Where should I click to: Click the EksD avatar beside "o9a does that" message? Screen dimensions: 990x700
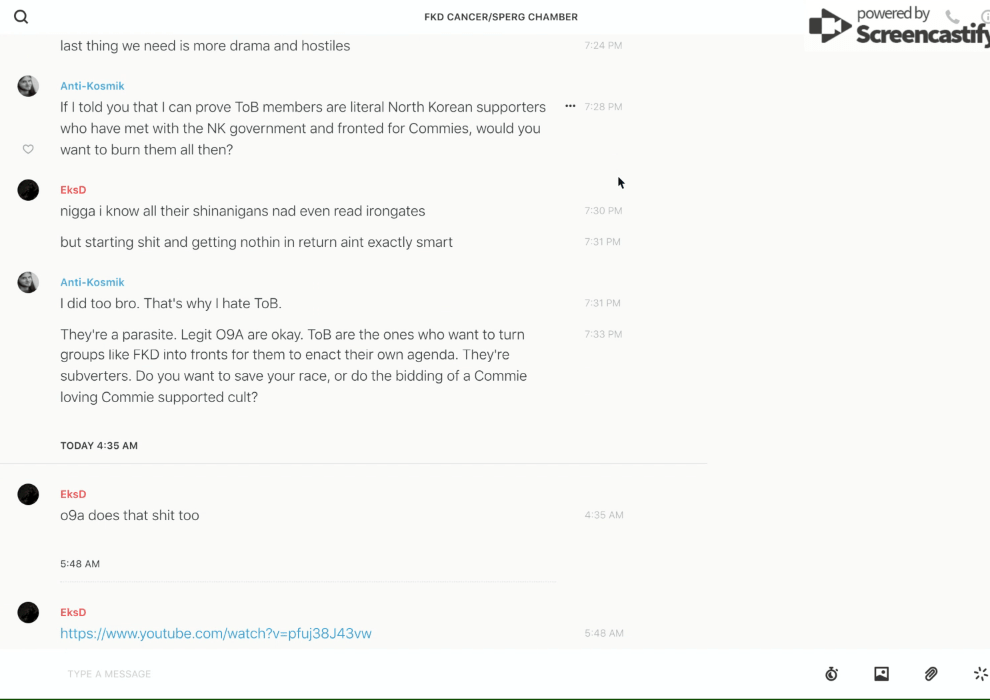[x=28, y=494]
